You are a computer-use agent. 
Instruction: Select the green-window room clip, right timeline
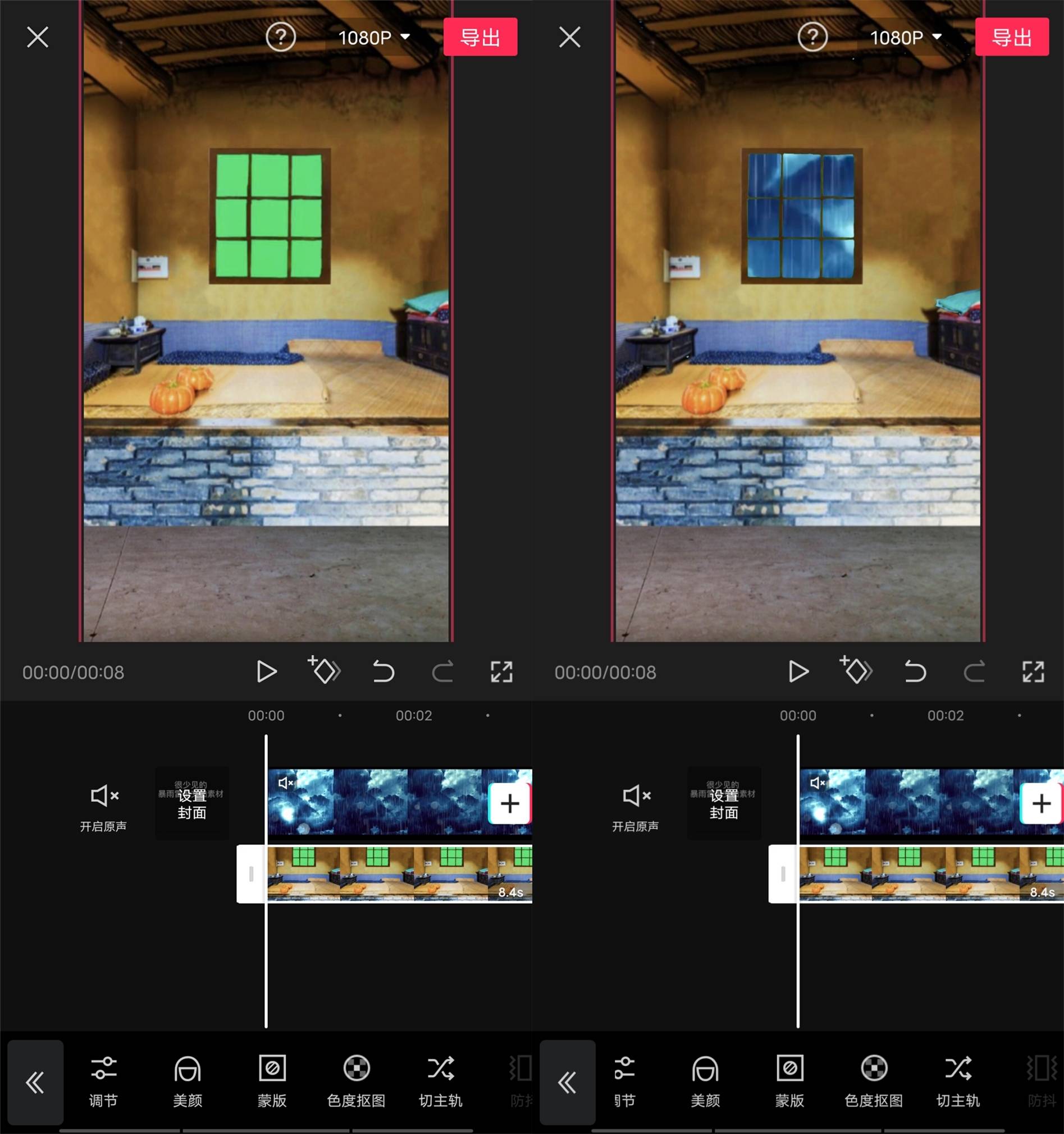(x=931, y=874)
